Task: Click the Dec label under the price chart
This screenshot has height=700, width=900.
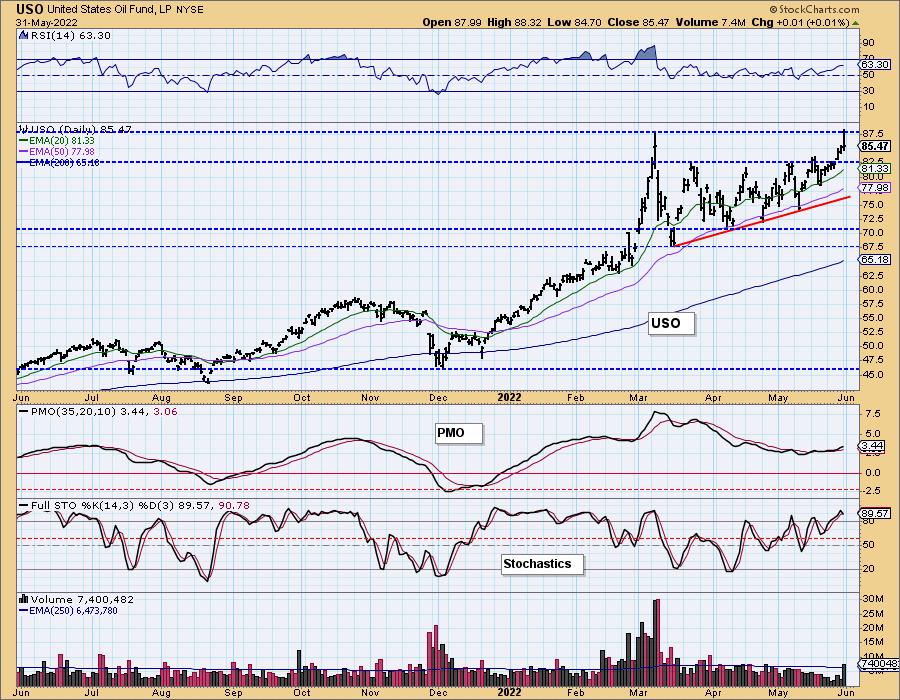Action: (x=439, y=398)
